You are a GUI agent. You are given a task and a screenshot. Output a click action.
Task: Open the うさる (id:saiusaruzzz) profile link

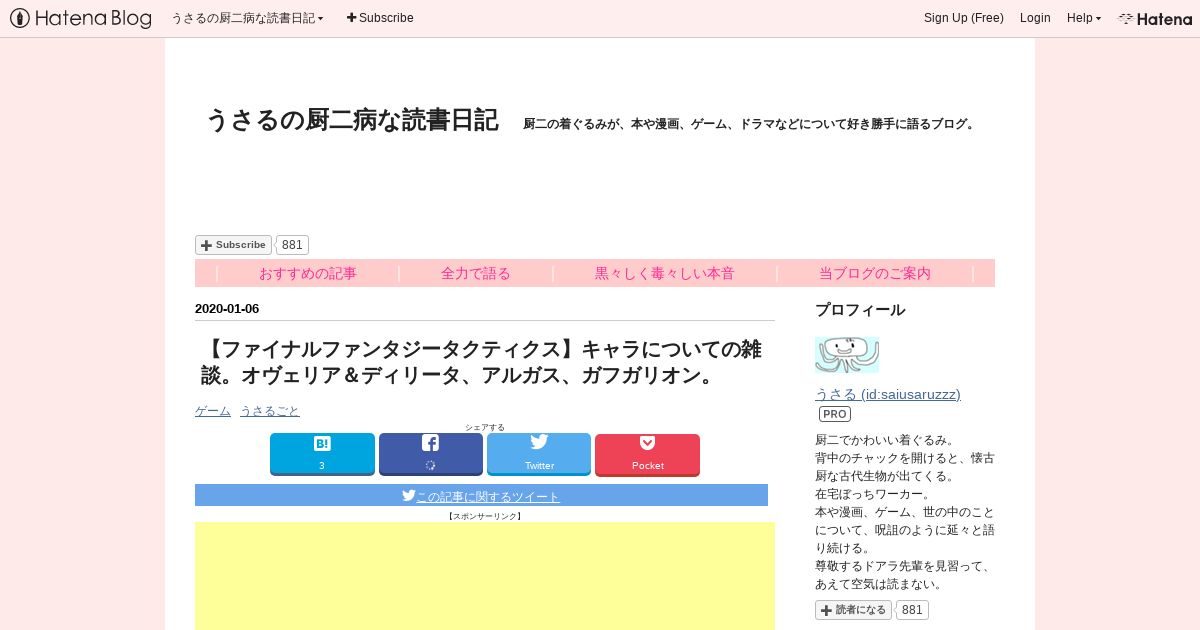tap(887, 394)
